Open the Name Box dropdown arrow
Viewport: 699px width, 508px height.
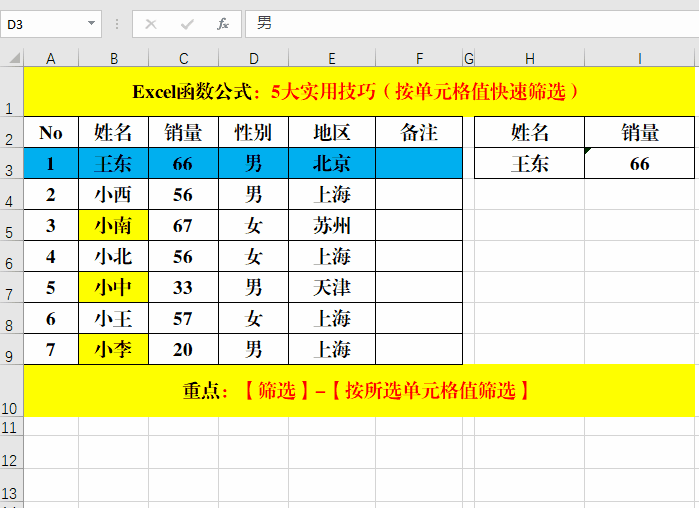click(x=91, y=23)
